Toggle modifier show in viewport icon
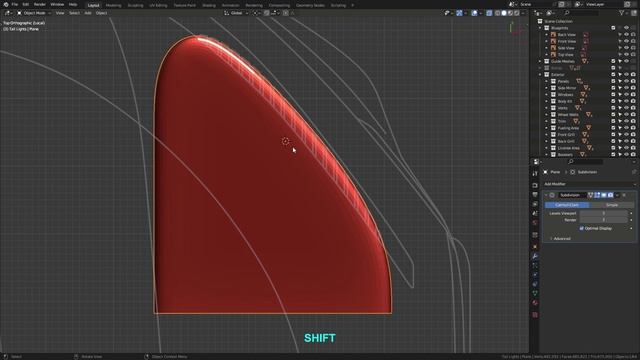 point(604,195)
